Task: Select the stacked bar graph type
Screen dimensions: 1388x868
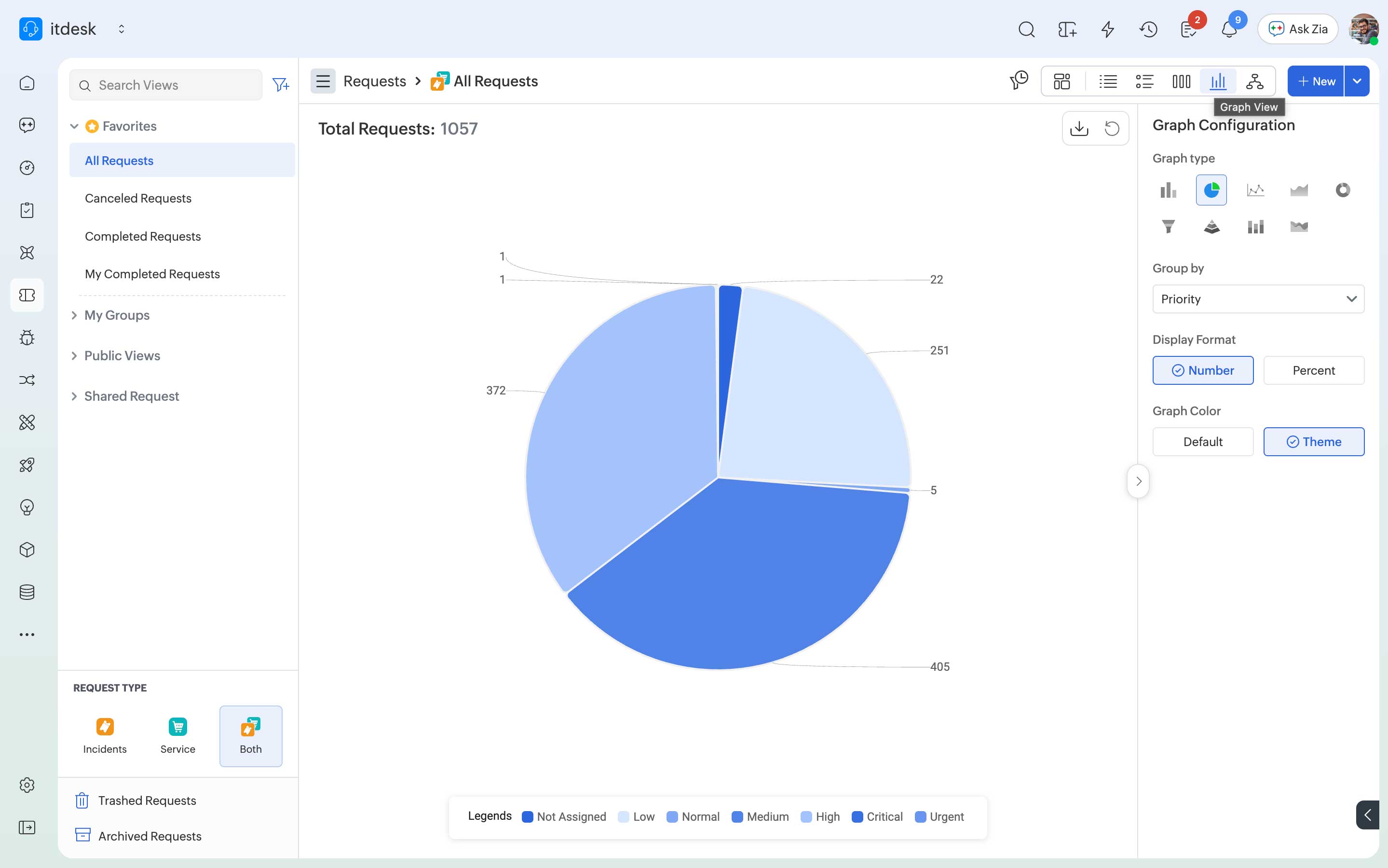Action: coord(1255,226)
